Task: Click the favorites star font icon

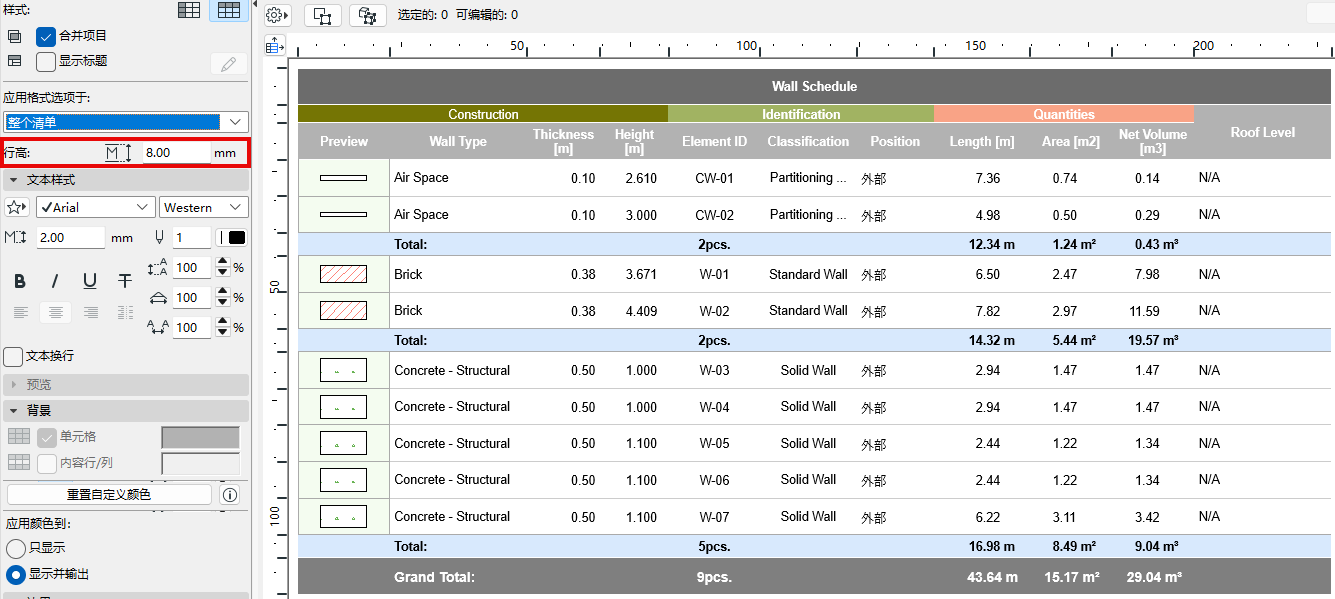Action: 17,207
